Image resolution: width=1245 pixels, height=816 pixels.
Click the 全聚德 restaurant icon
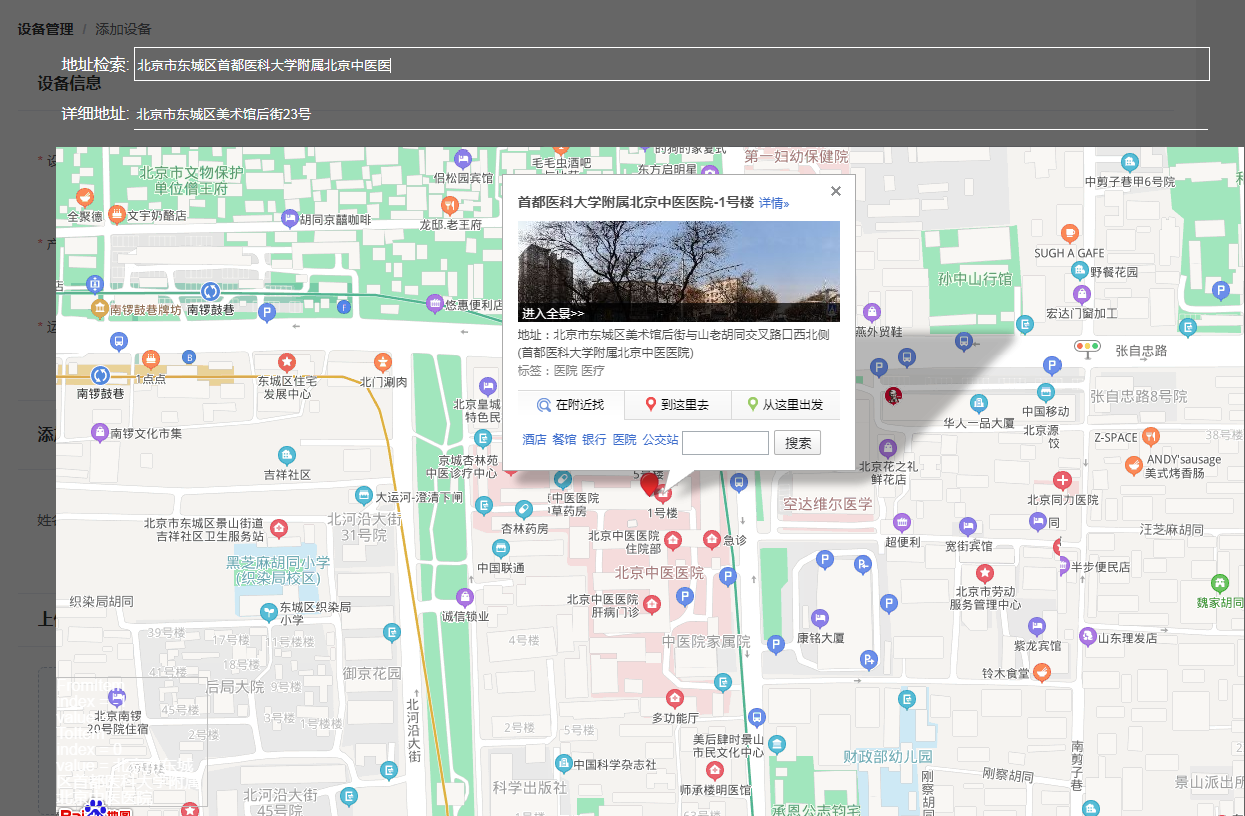point(85,197)
